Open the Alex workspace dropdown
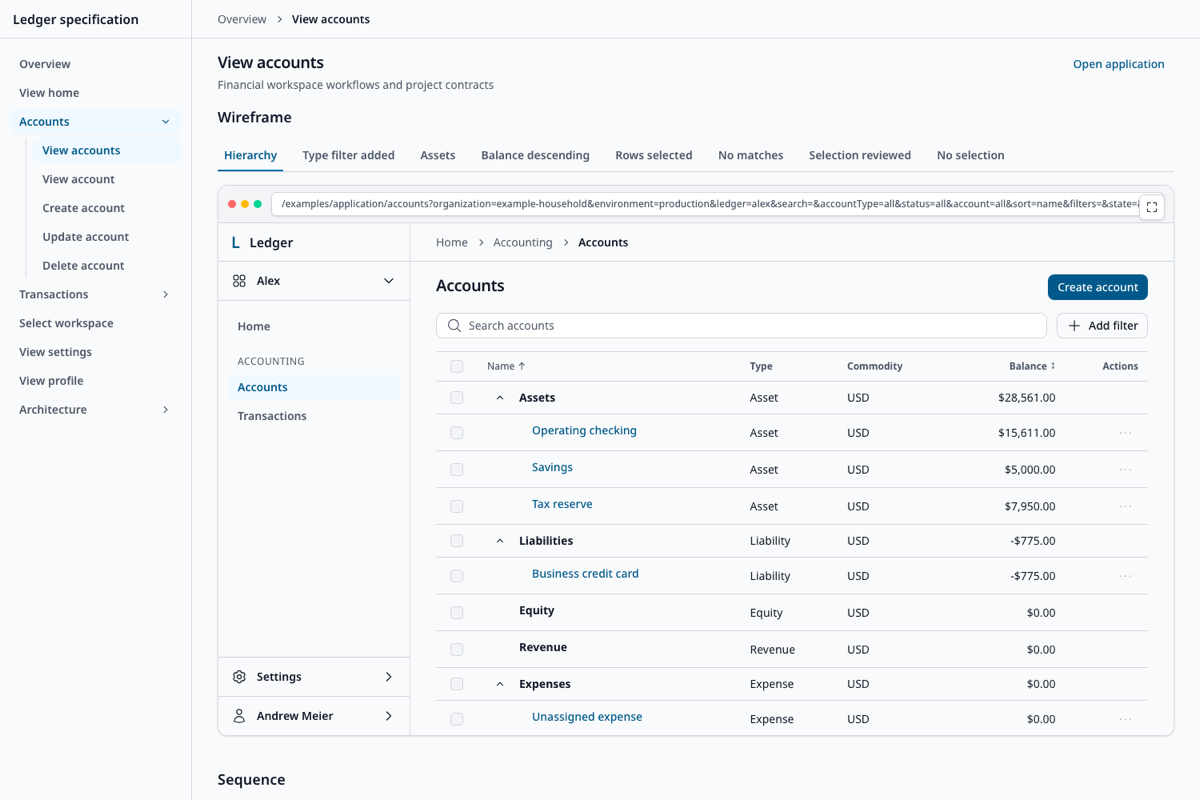This screenshot has height=800, width=1200. pos(314,281)
